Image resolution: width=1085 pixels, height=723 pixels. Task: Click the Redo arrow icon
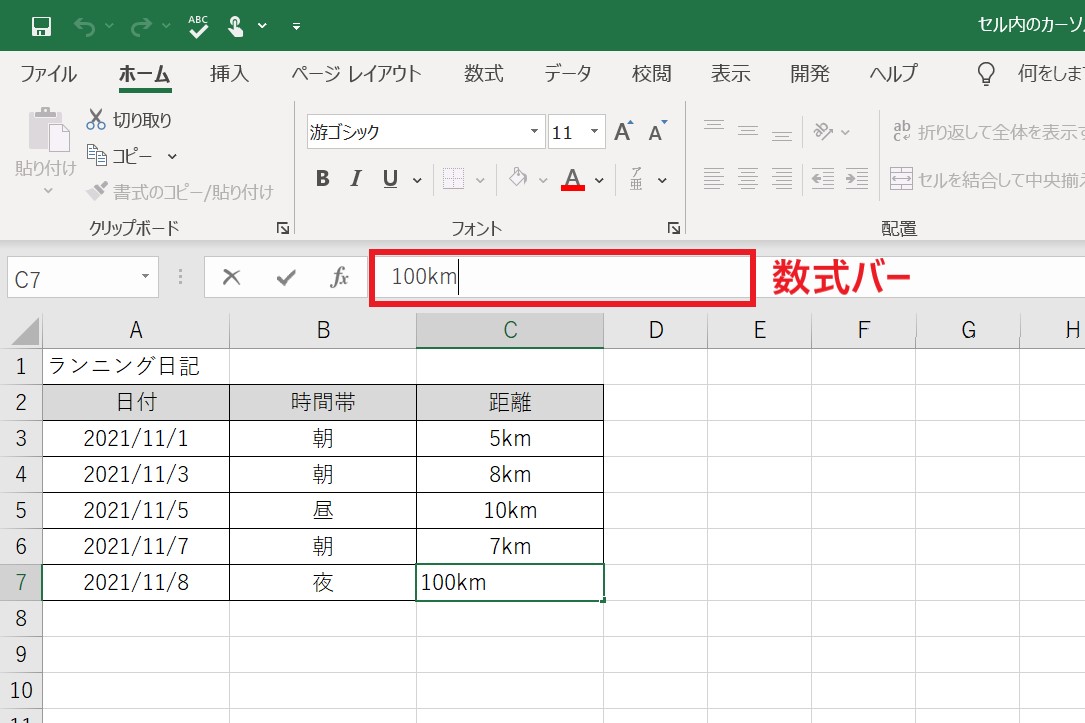(x=141, y=26)
